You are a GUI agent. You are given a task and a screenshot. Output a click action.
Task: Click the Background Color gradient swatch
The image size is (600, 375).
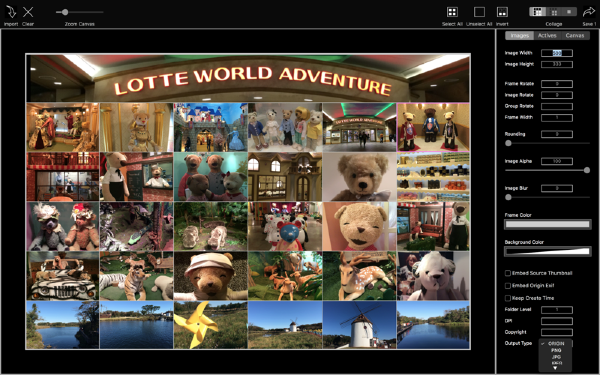tap(548, 251)
